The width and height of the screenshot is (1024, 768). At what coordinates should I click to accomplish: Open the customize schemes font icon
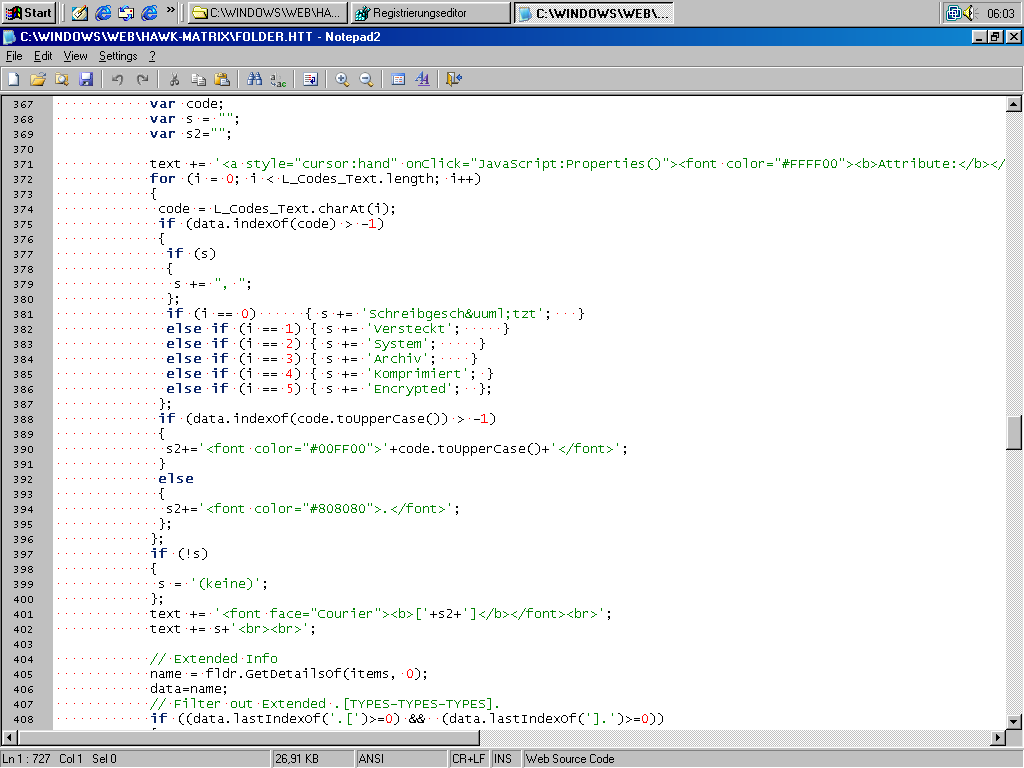pos(423,80)
